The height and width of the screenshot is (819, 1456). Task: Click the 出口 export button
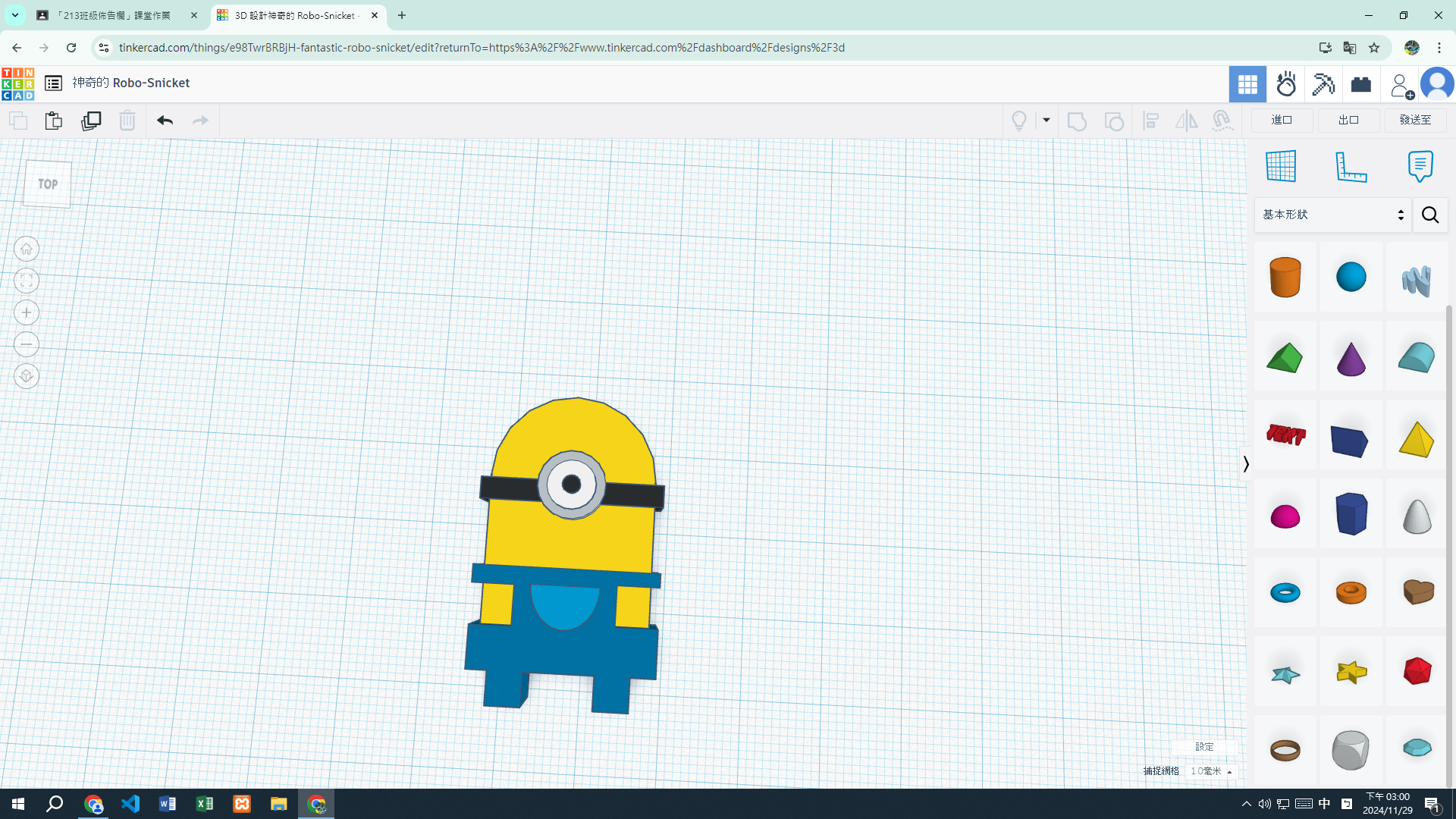(1348, 120)
